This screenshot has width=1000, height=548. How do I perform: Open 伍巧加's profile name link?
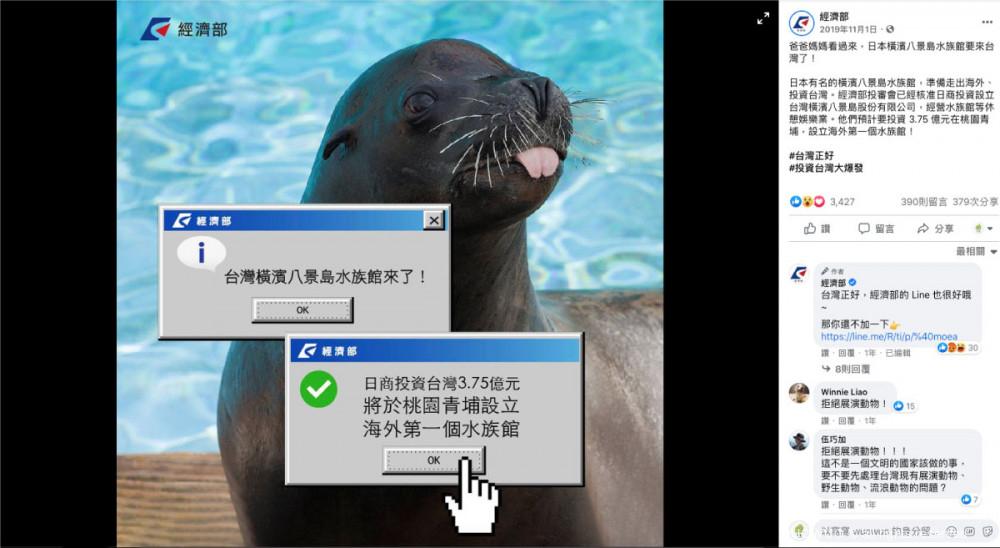(x=834, y=440)
